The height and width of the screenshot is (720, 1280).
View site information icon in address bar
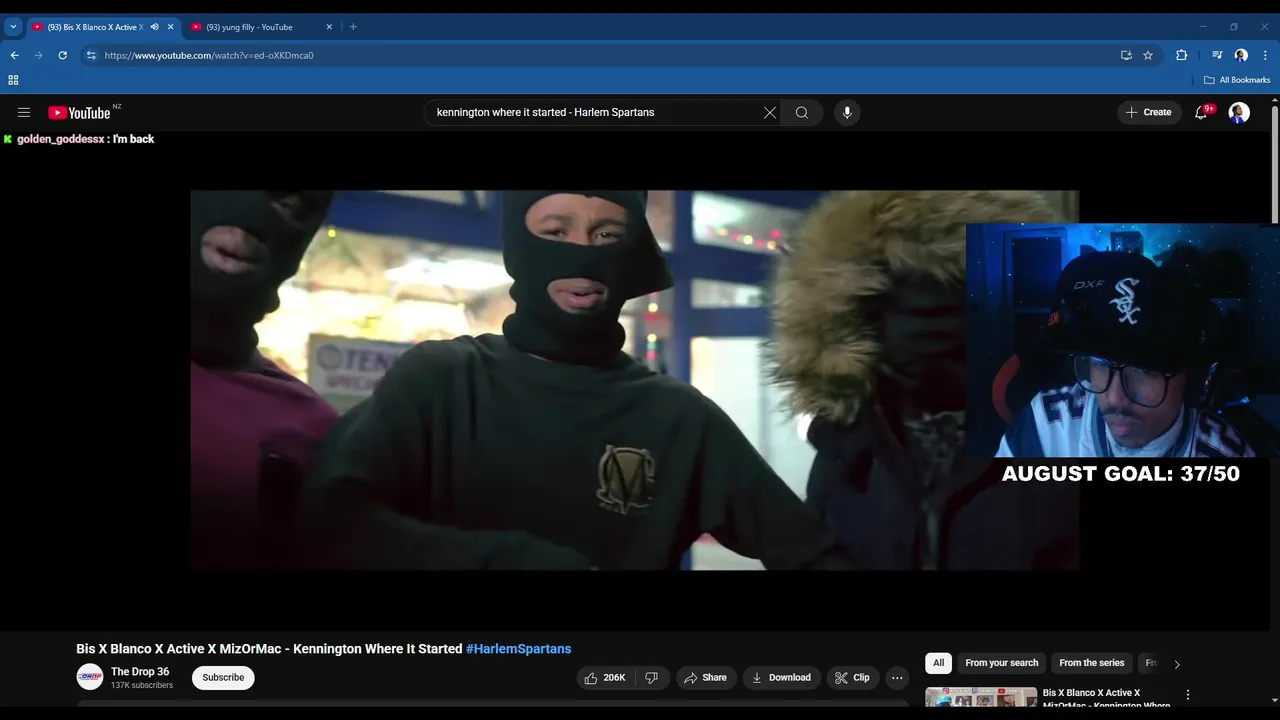[x=91, y=55]
